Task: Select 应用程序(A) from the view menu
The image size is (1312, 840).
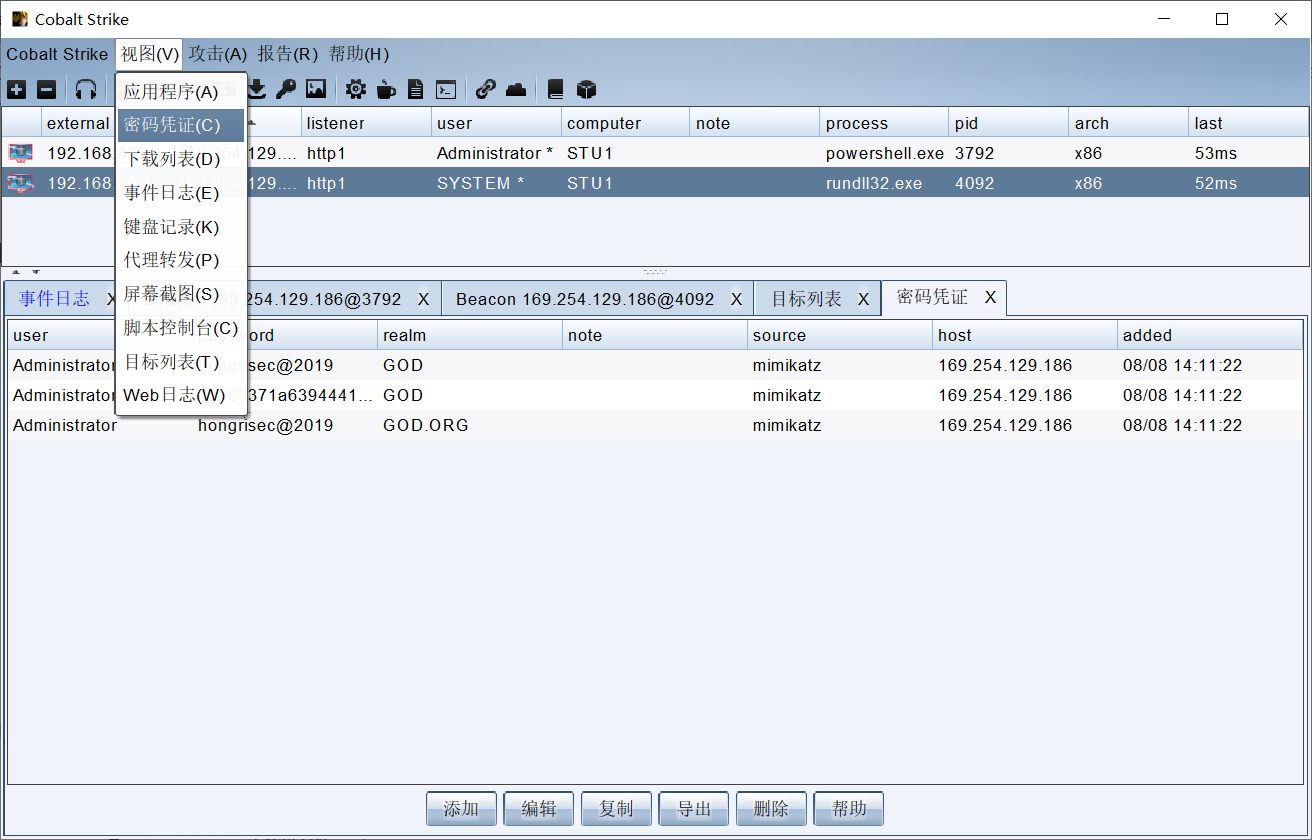Action: click(x=181, y=92)
